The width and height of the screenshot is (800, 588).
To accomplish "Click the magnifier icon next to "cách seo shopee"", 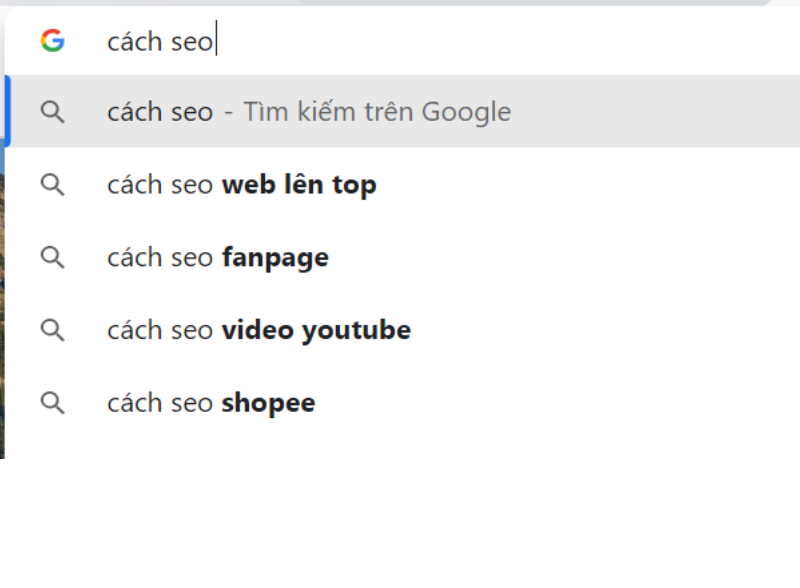I will click(52, 402).
